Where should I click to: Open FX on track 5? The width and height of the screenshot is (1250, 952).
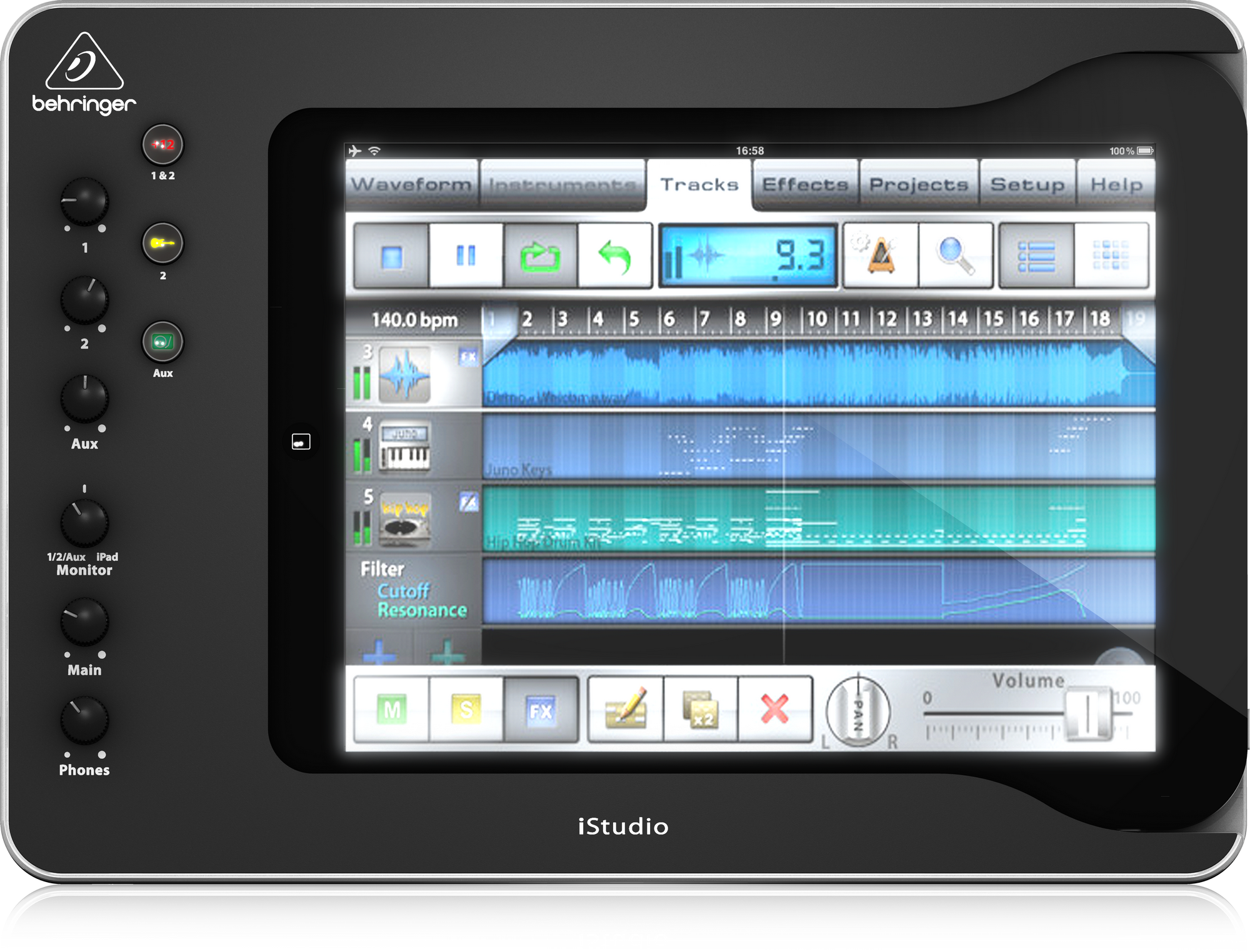[469, 502]
